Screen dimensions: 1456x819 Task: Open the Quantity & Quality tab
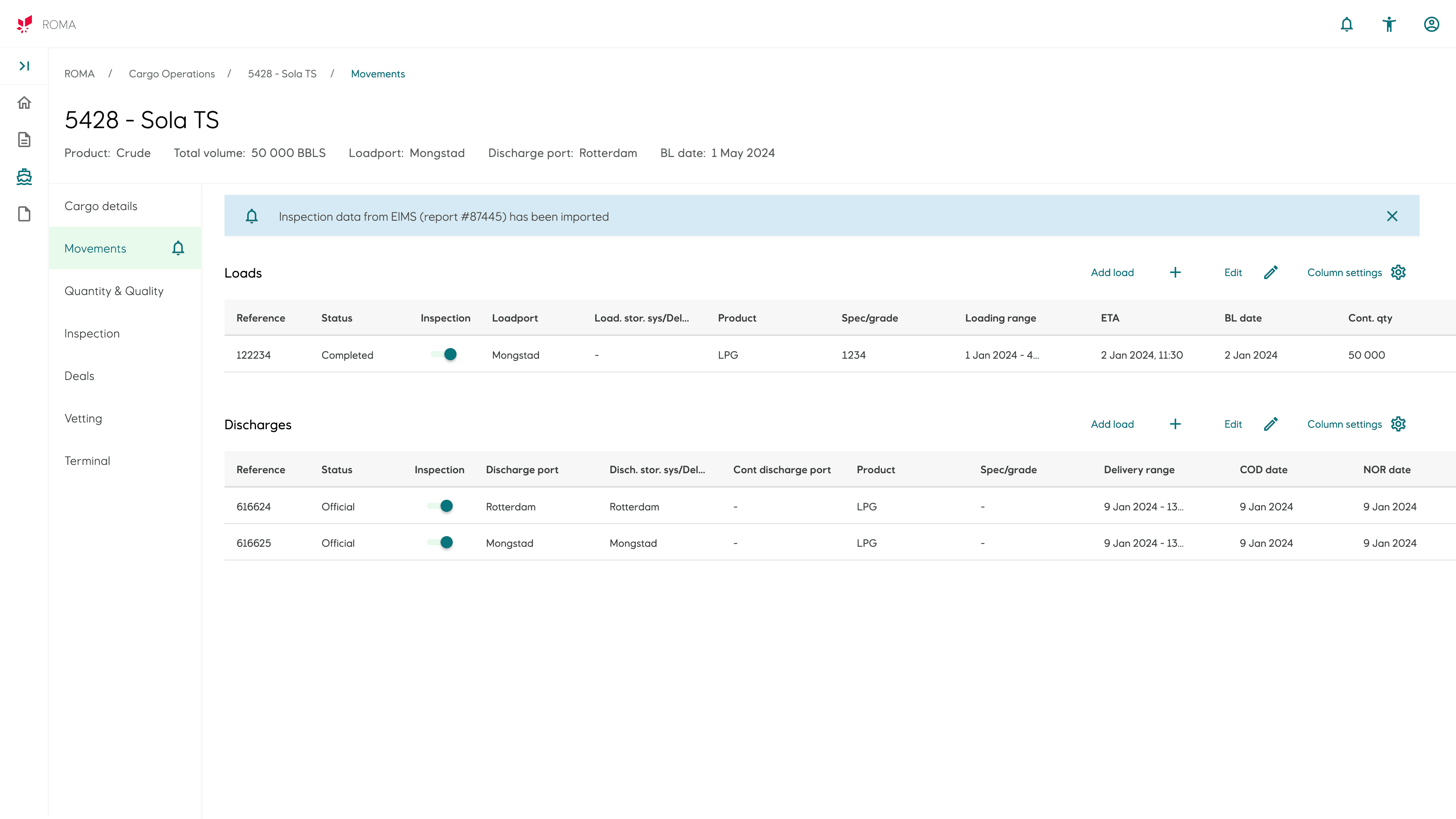[114, 291]
